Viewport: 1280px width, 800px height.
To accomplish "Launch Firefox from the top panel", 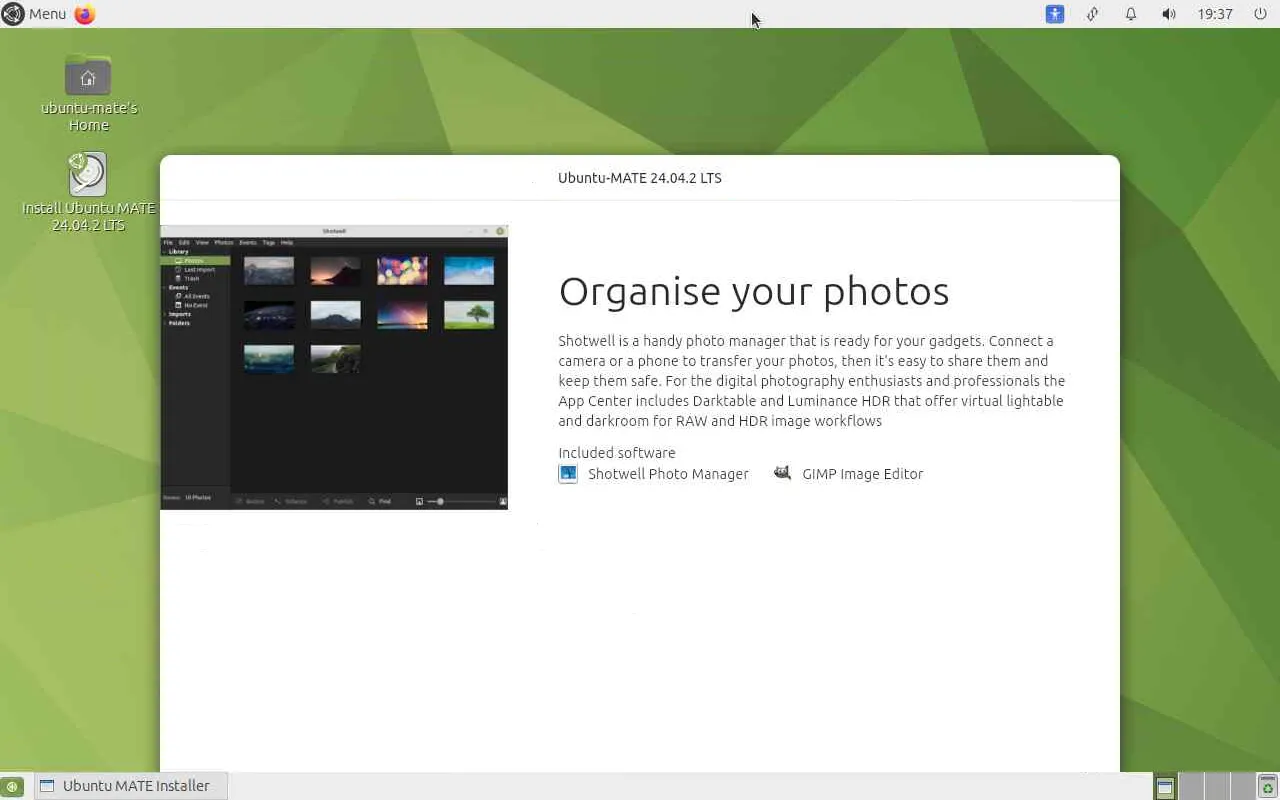I will [x=85, y=14].
